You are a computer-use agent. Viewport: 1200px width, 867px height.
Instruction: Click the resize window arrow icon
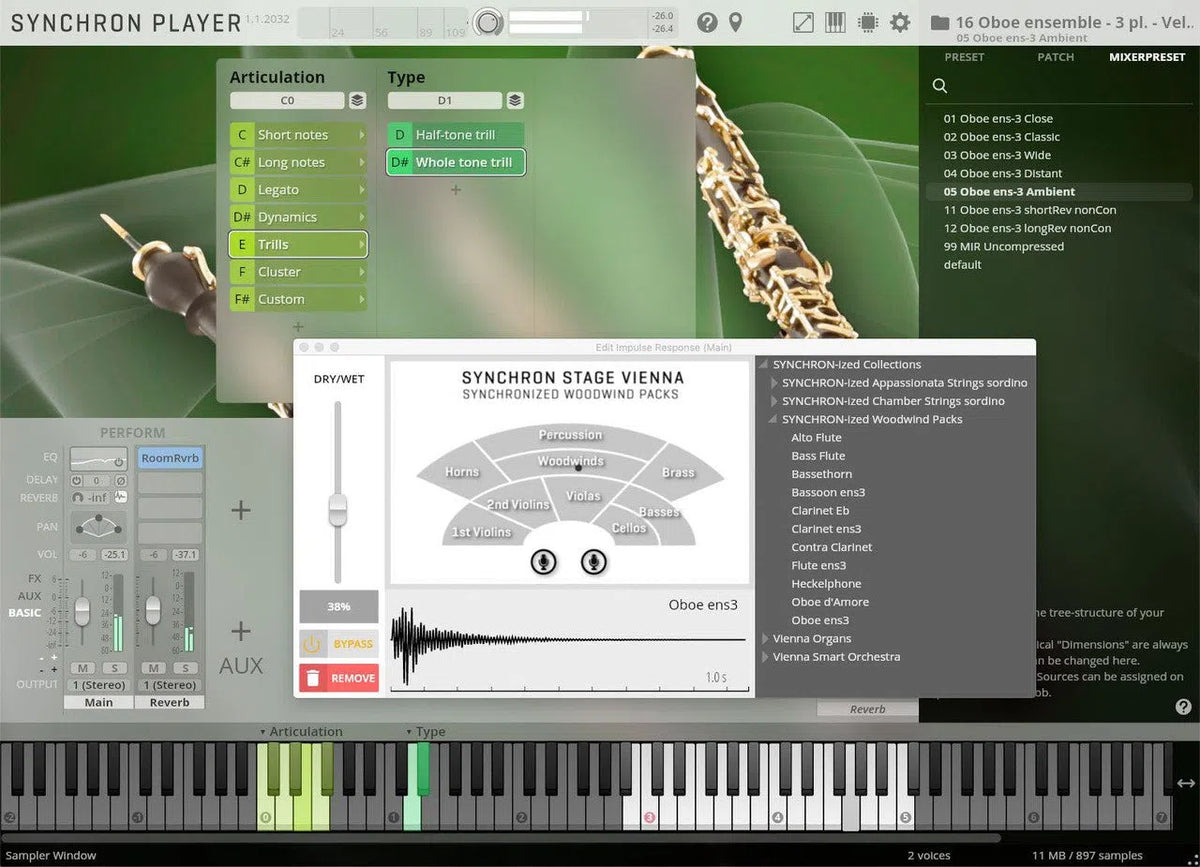pos(803,22)
